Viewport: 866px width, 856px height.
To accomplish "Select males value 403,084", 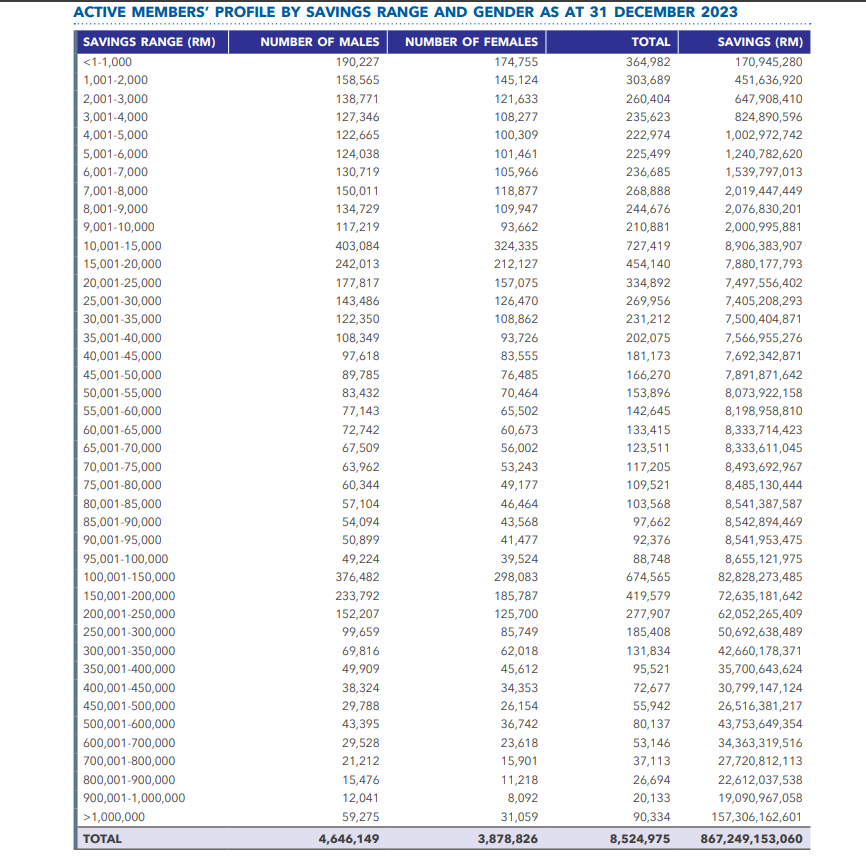I will click(x=357, y=246).
